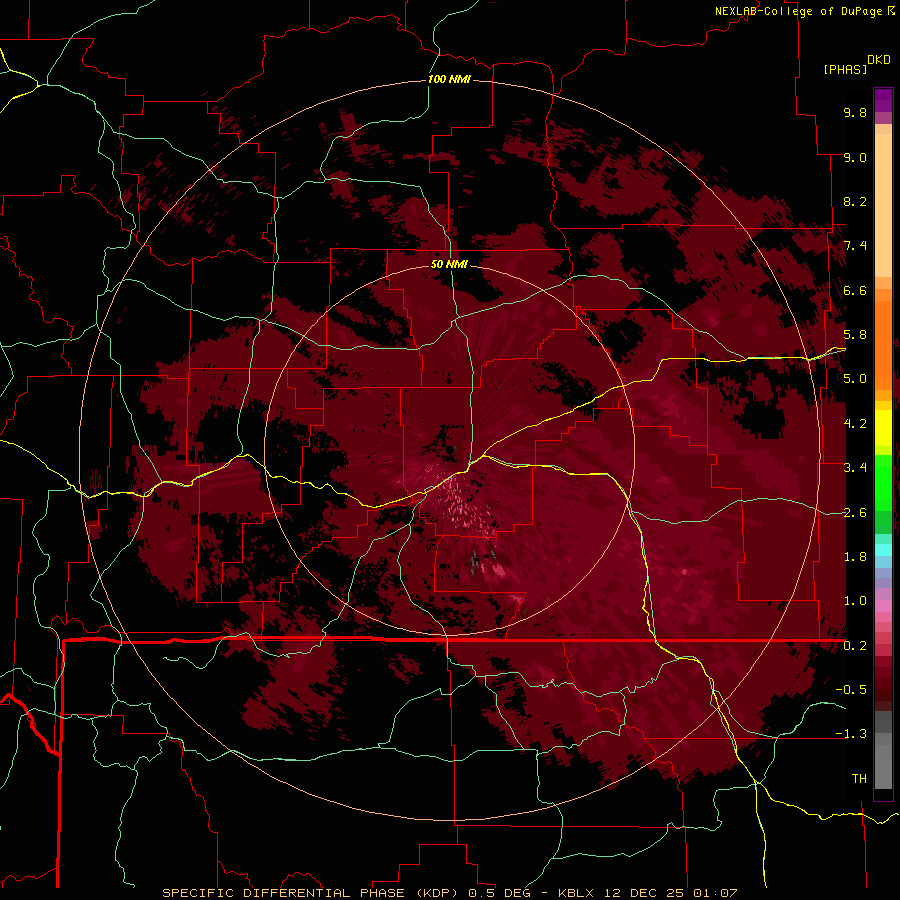900x900 pixels.
Task: Click the -1.3 scale value
Action: [851, 734]
